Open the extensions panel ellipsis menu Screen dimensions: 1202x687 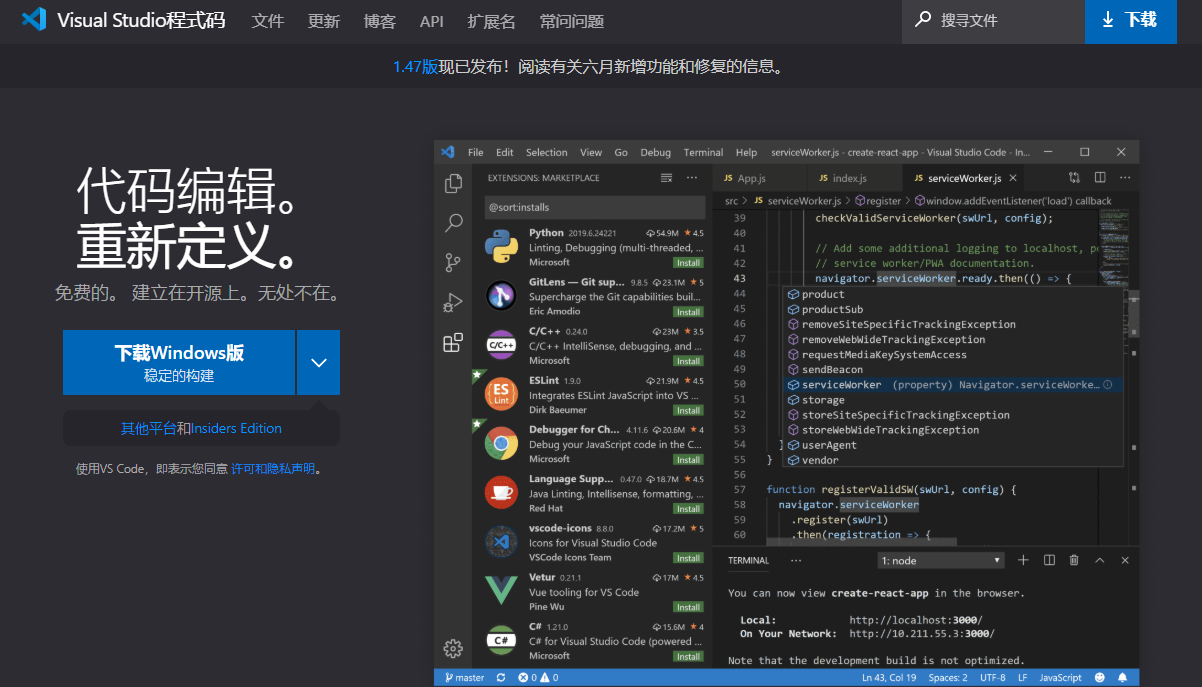click(x=692, y=178)
